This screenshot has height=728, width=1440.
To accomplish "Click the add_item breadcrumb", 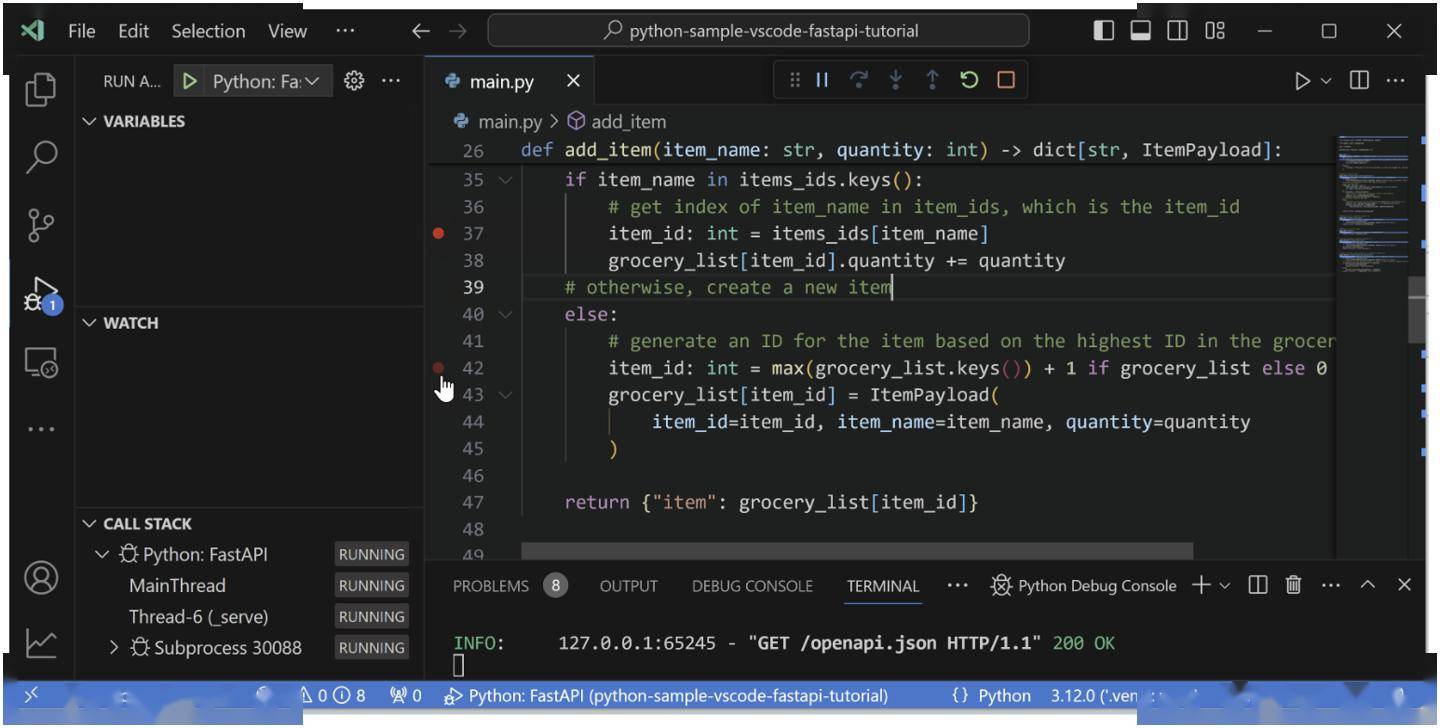I will 627,122.
